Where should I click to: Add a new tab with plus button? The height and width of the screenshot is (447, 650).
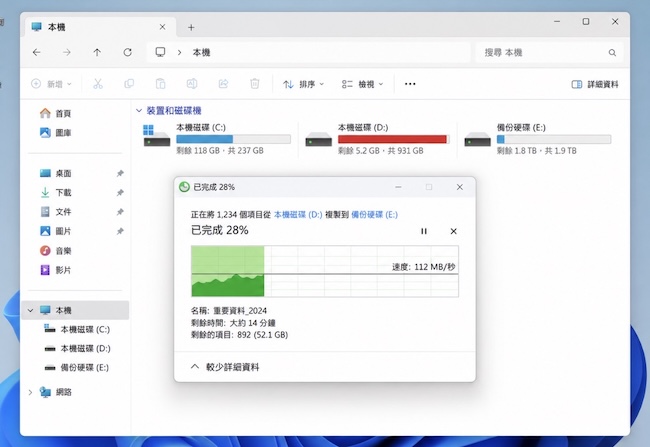click(x=191, y=27)
